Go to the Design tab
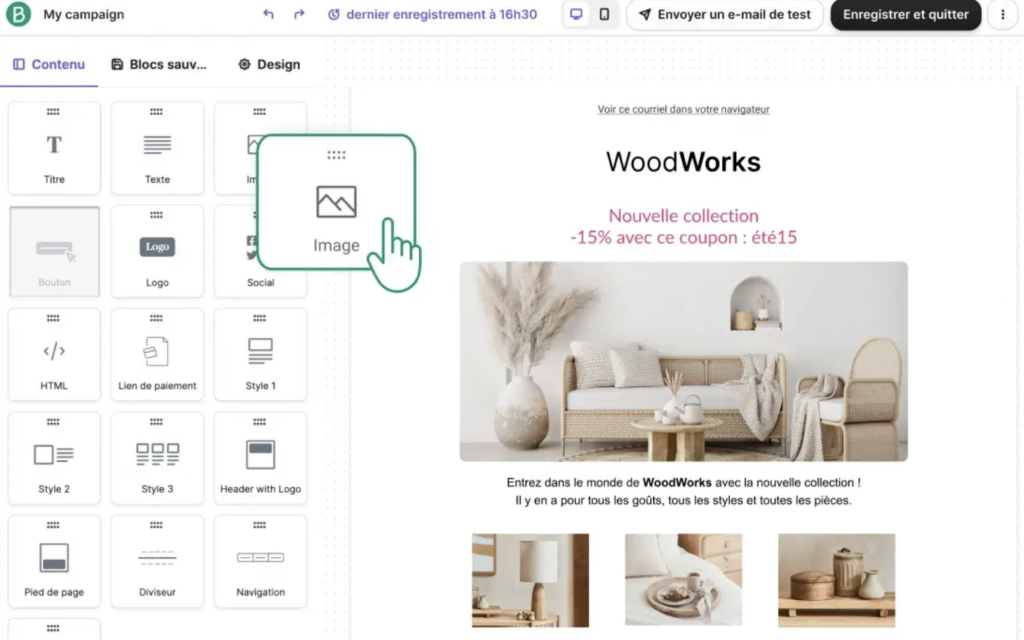The width and height of the screenshot is (1024, 640). (x=269, y=64)
